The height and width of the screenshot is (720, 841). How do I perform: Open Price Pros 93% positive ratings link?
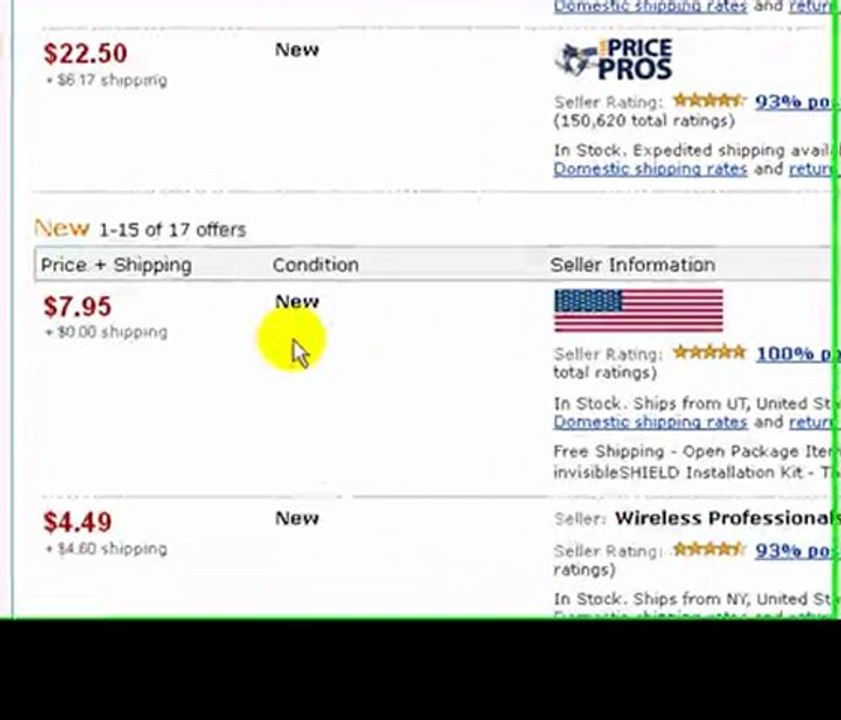click(x=795, y=102)
